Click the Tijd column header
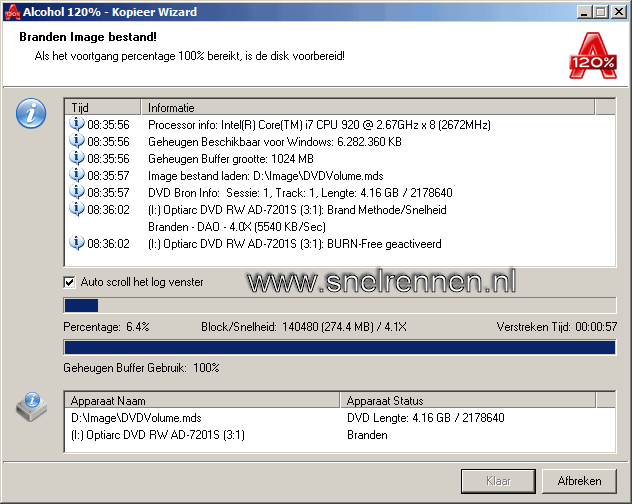This screenshot has width=632, height=504. point(103,107)
